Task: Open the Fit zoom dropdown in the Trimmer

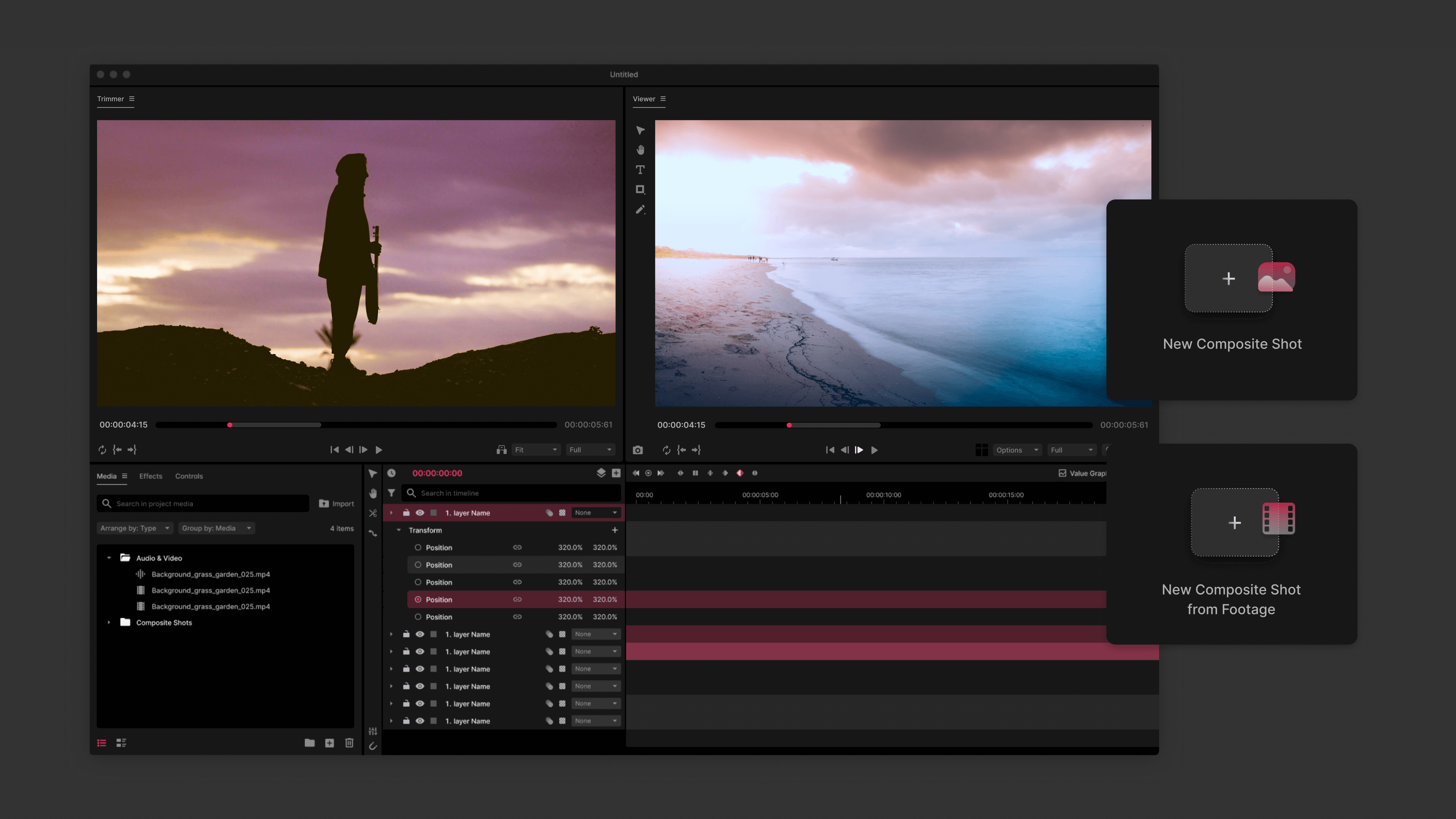Action: point(536,450)
